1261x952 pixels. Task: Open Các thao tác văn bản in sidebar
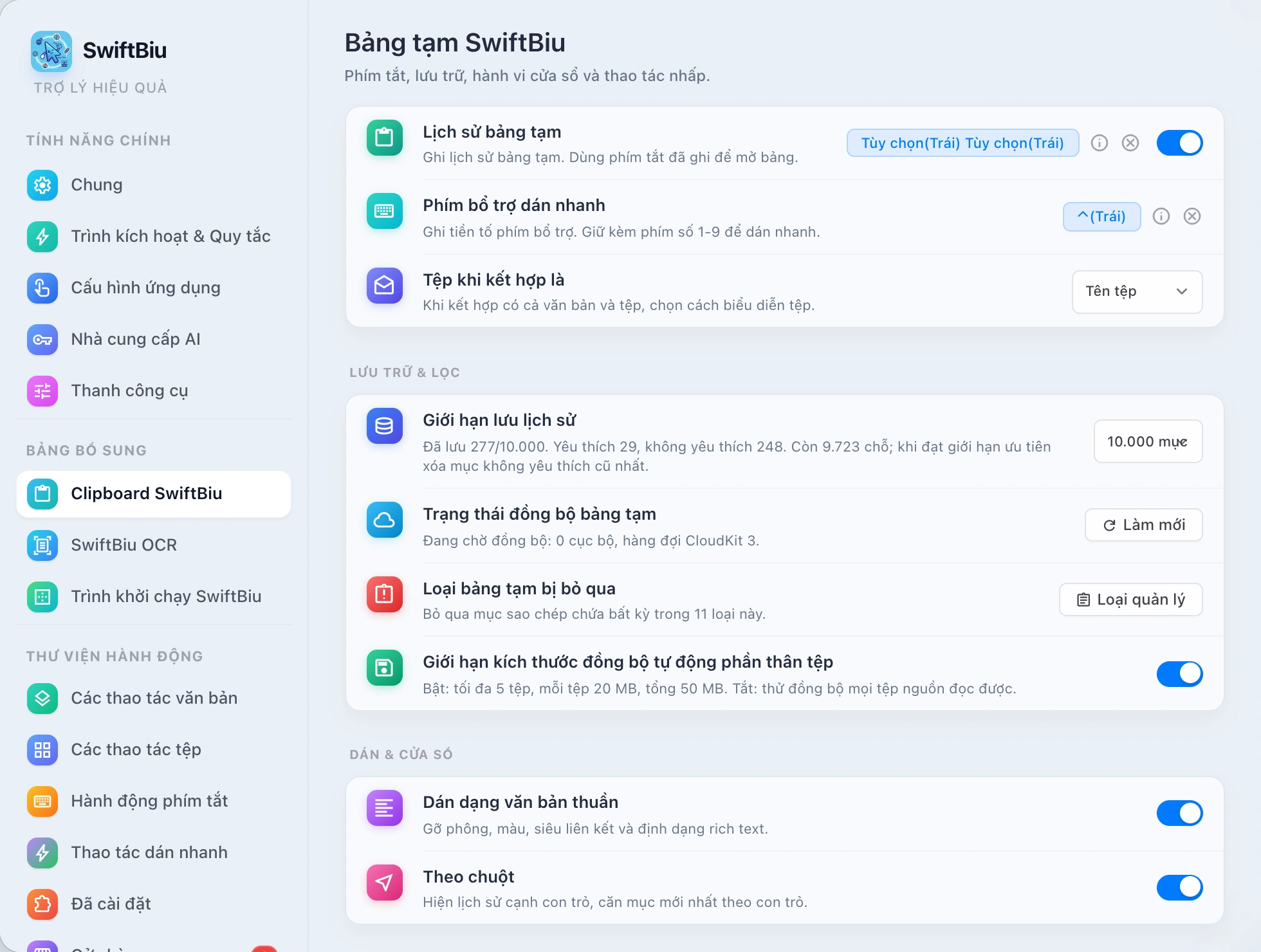click(x=154, y=699)
